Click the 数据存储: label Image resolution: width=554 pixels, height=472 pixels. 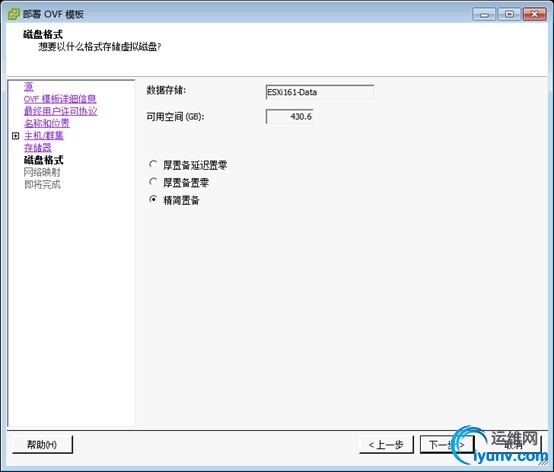(x=166, y=90)
